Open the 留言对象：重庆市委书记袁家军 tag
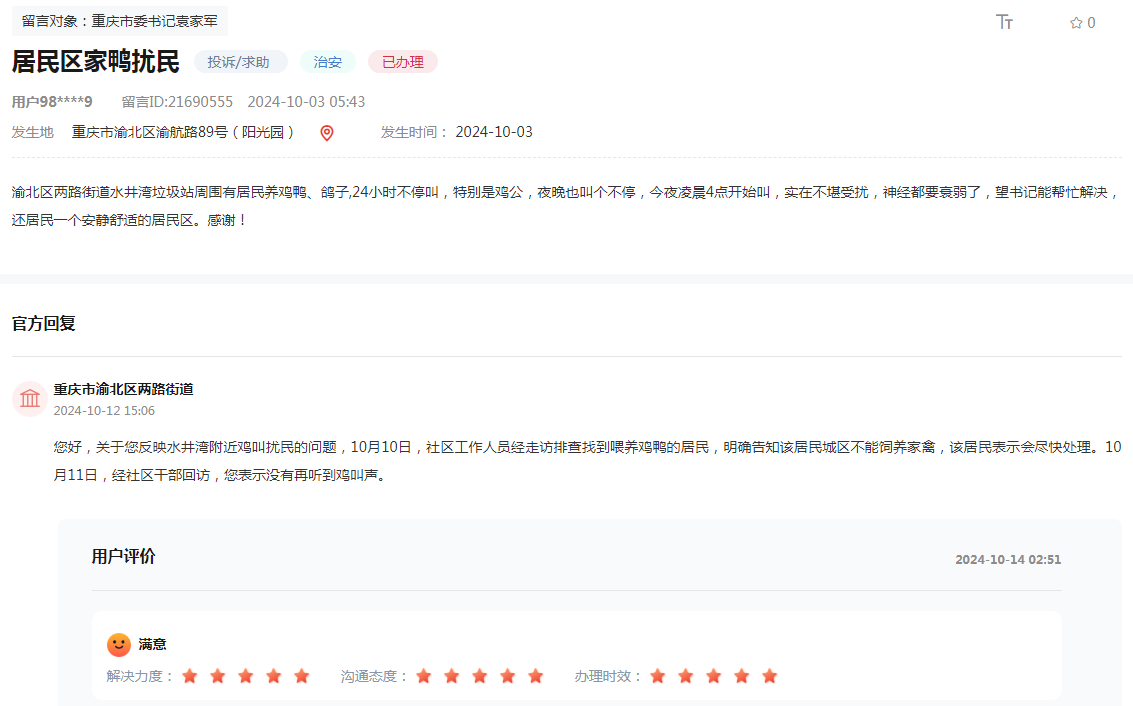 pos(118,20)
